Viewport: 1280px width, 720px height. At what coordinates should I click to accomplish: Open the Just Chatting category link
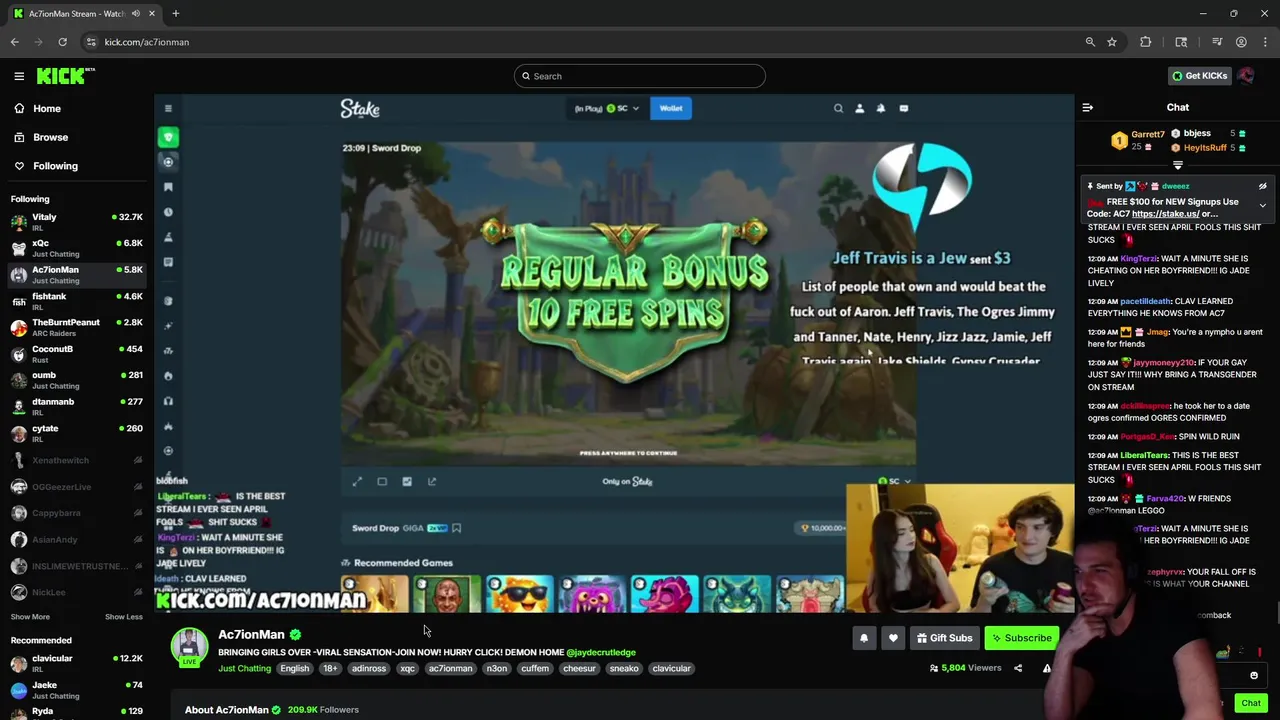click(x=244, y=668)
